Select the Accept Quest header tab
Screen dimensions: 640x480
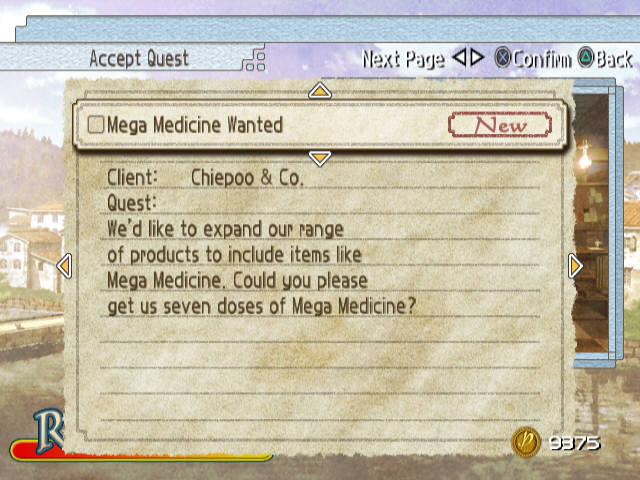(139, 58)
